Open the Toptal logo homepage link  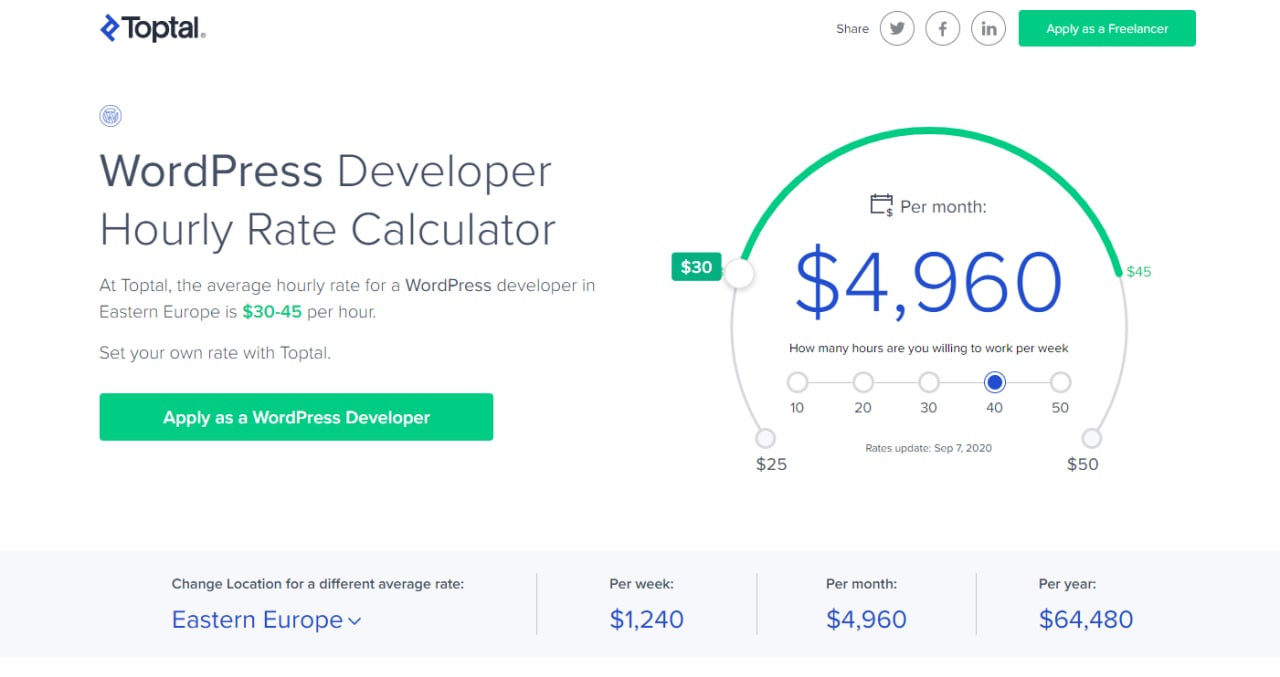(153, 28)
